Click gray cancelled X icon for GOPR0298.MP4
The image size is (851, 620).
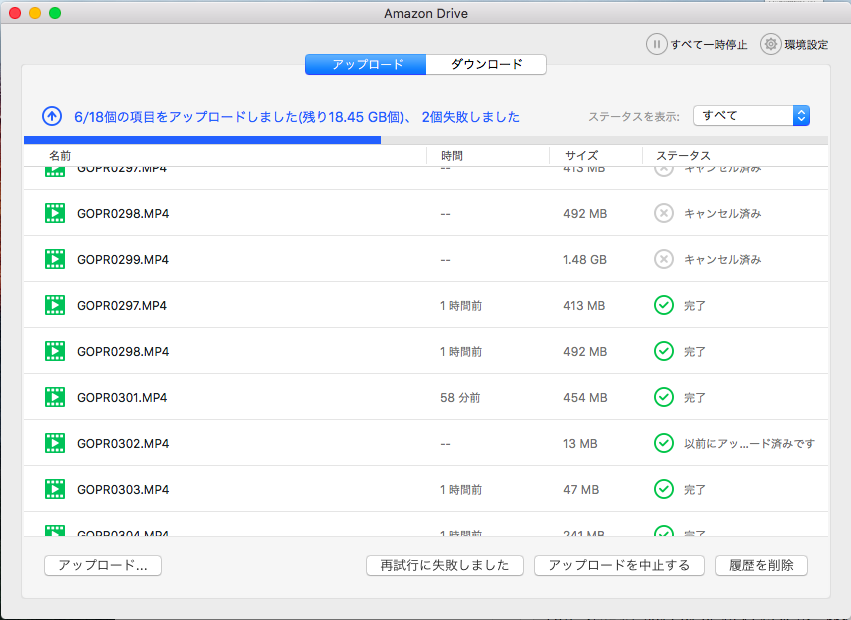pyautogui.click(x=663, y=213)
